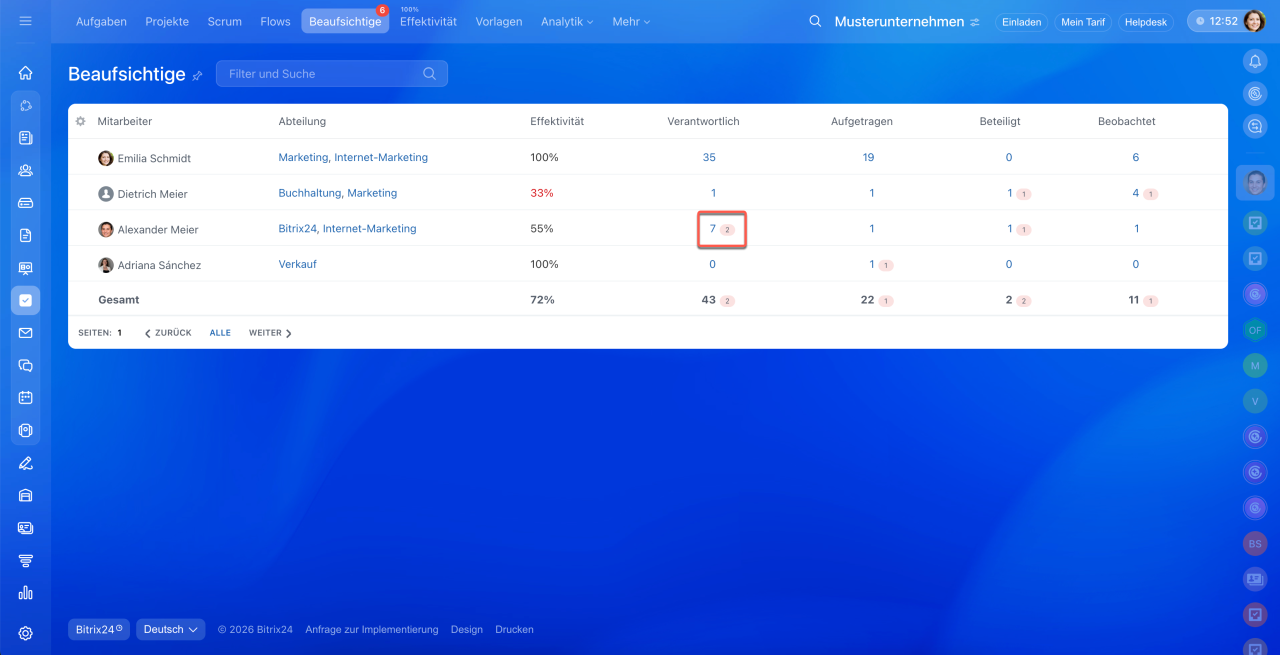Screen dimensions: 1280x655
Task: Open the Vorlagen tab
Action: tap(498, 21)
